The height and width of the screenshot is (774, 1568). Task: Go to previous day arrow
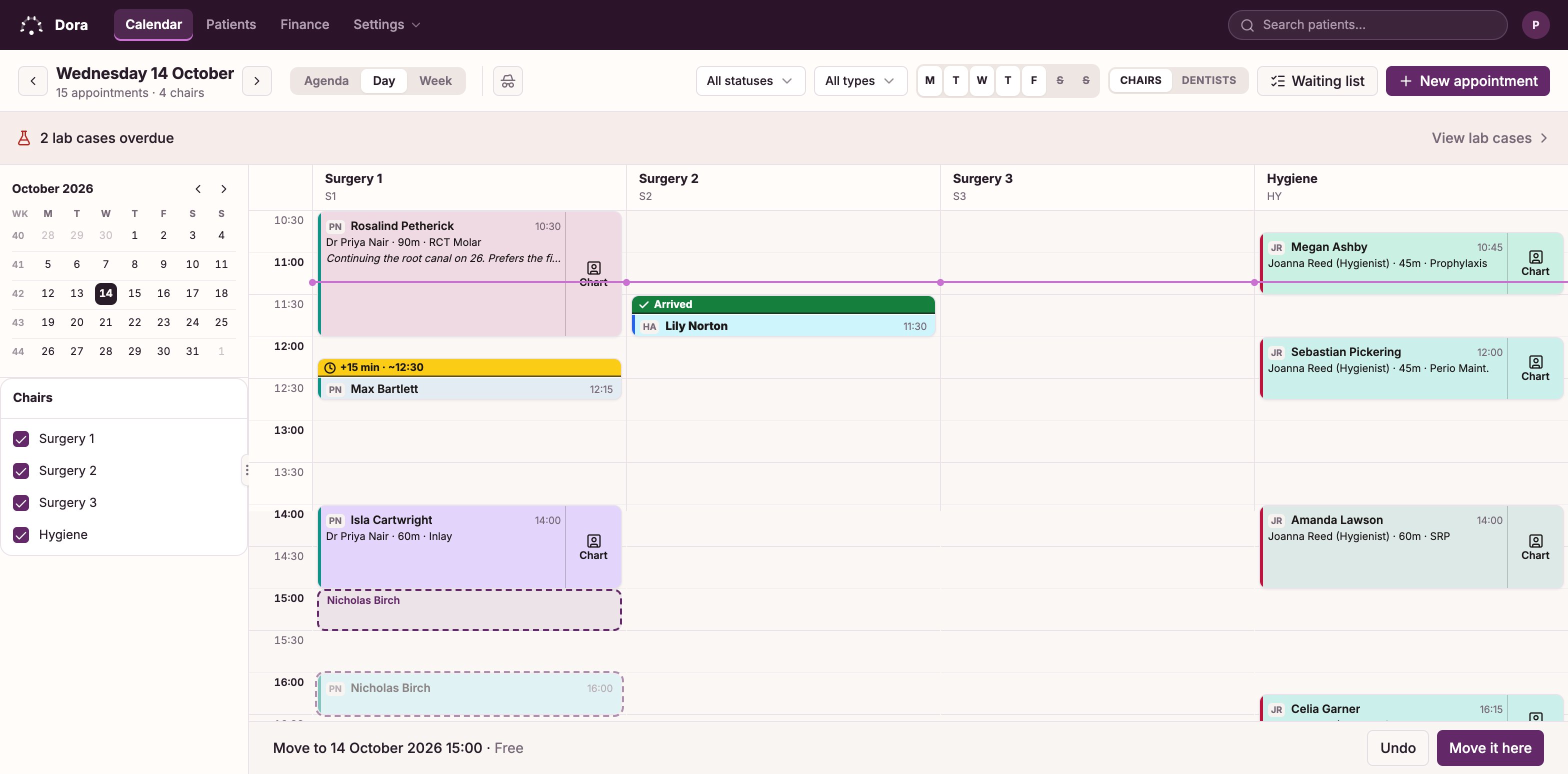coord(33,81)
